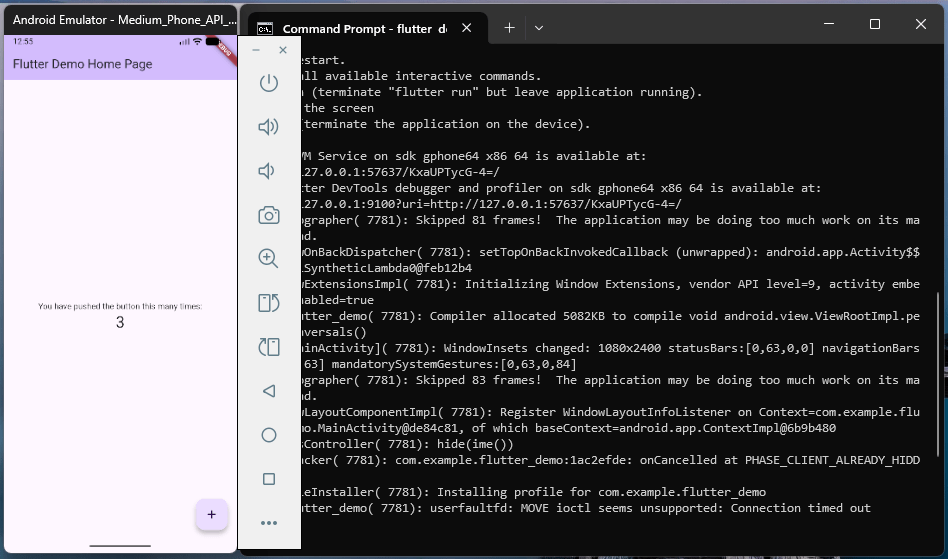Click the DevTools URL with port 9100
Image resolution: width=948 pixels, height=559 pixels.
pos(492,204)
